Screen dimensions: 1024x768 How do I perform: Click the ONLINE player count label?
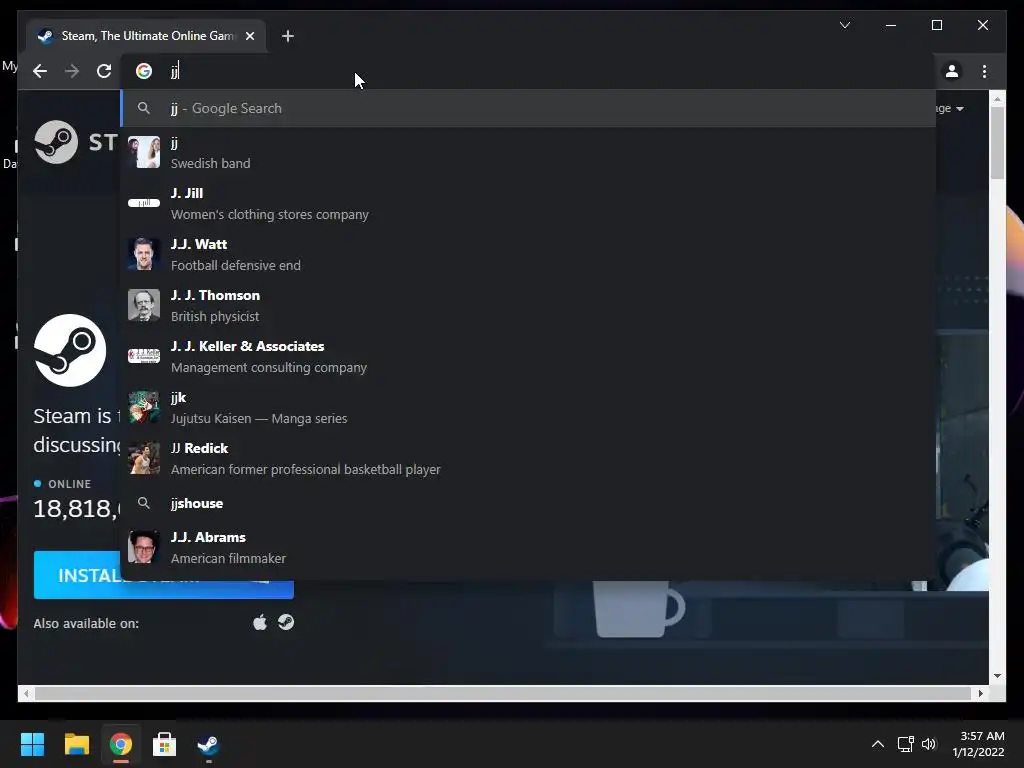[69, 484]
